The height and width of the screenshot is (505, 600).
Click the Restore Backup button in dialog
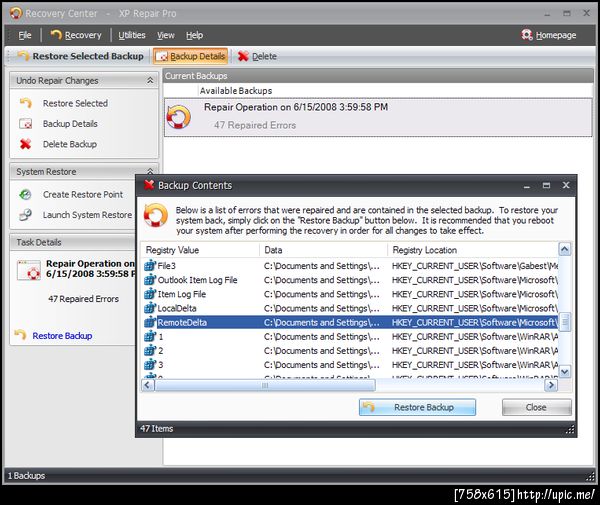(417, 407)
